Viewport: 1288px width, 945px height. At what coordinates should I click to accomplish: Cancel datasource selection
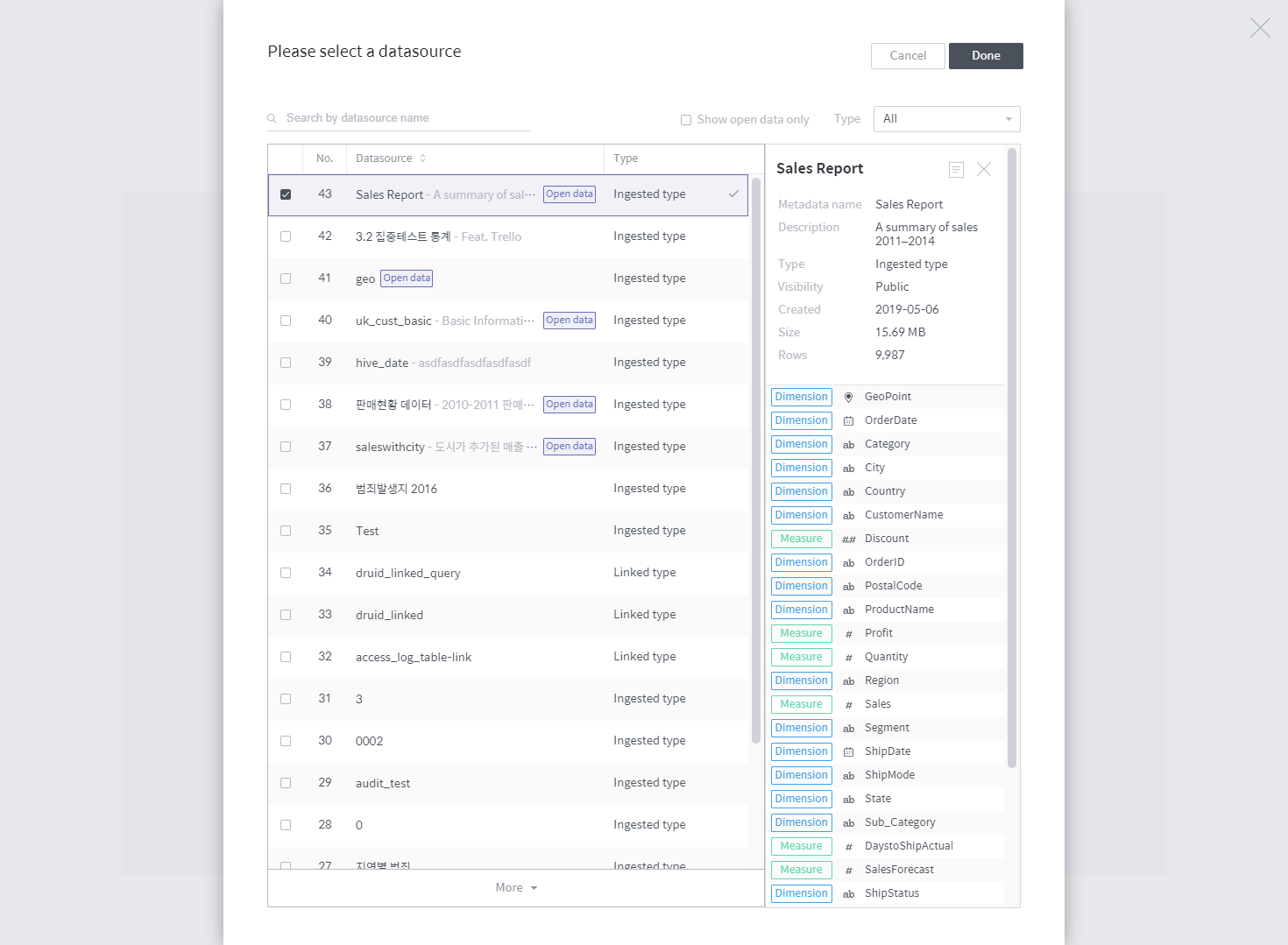908,56
